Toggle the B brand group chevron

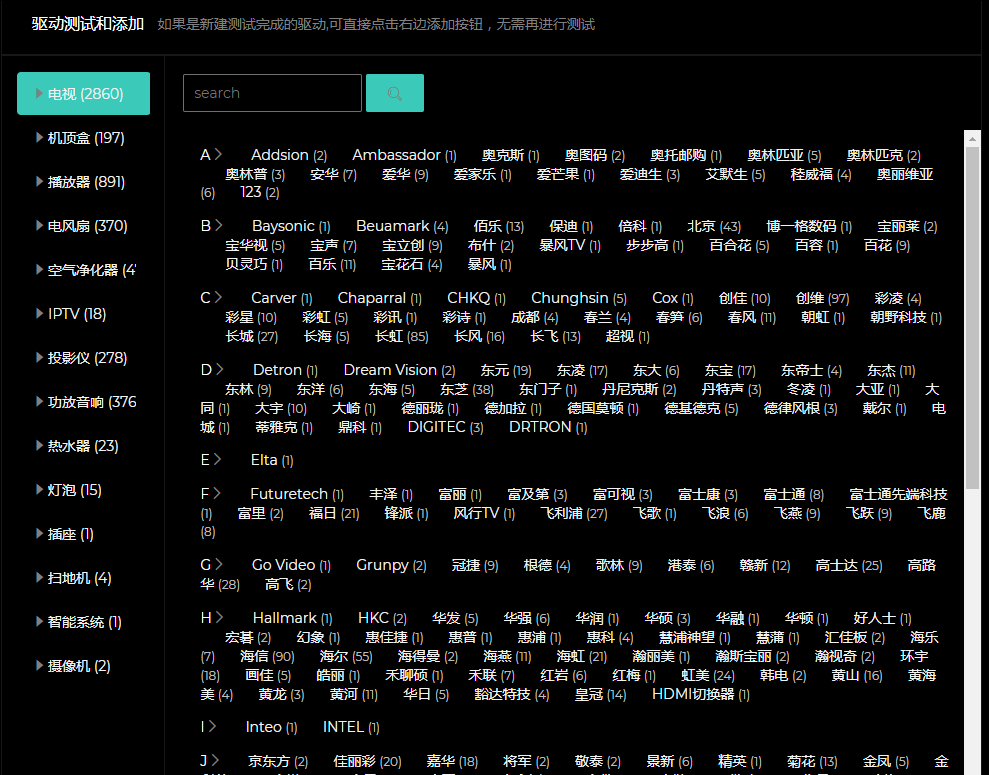coord(218,226)
